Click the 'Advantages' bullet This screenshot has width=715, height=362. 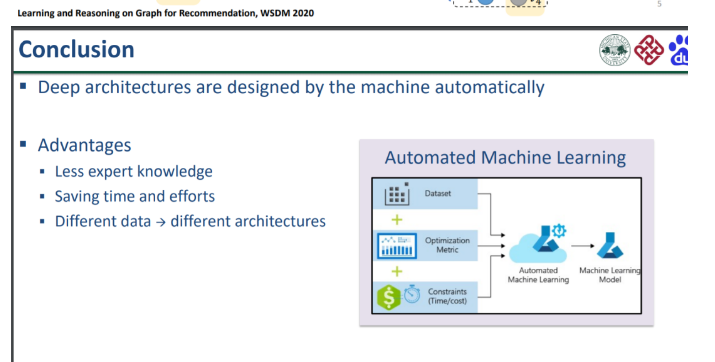click(x=84, y=145)
